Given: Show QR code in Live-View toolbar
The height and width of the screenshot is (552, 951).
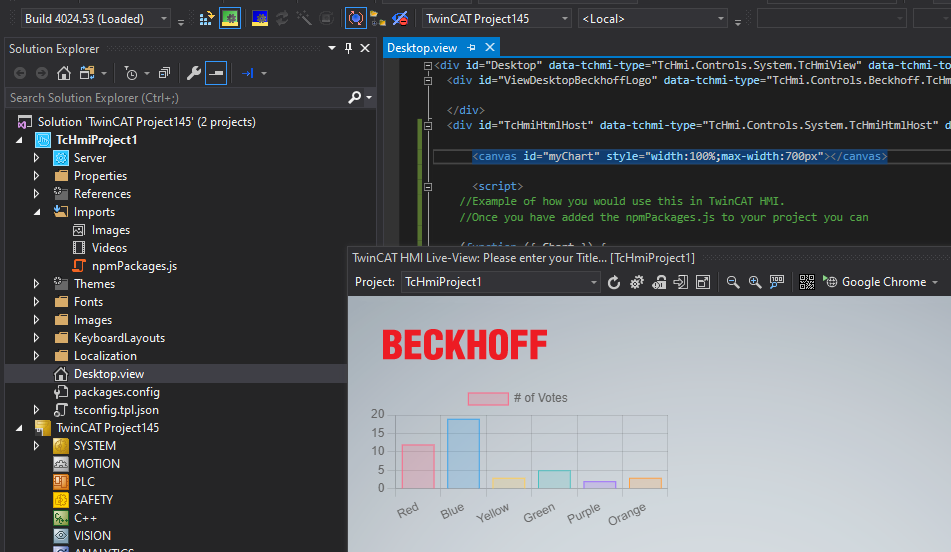Looking at the screenshot, I should tap(807, 282).
